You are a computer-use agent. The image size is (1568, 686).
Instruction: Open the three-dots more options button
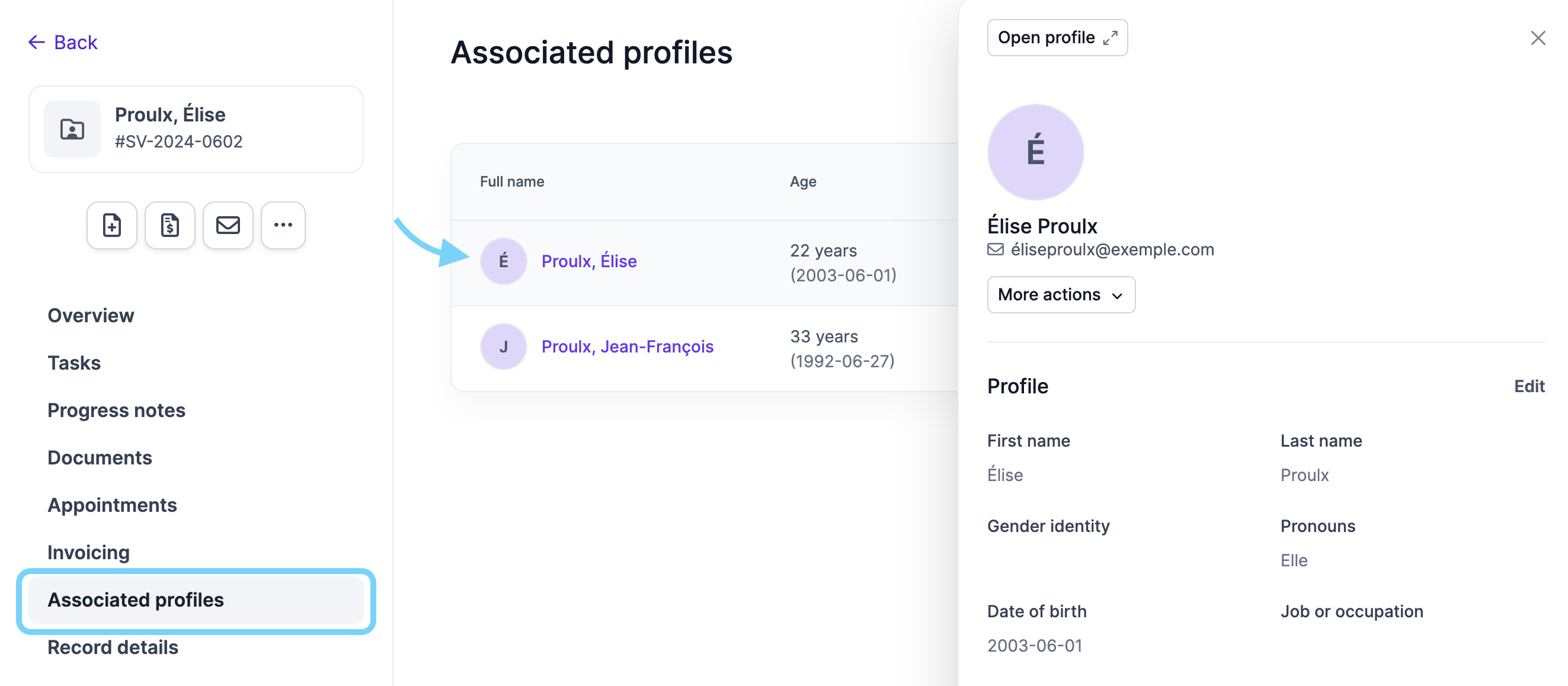pos(283,225)
